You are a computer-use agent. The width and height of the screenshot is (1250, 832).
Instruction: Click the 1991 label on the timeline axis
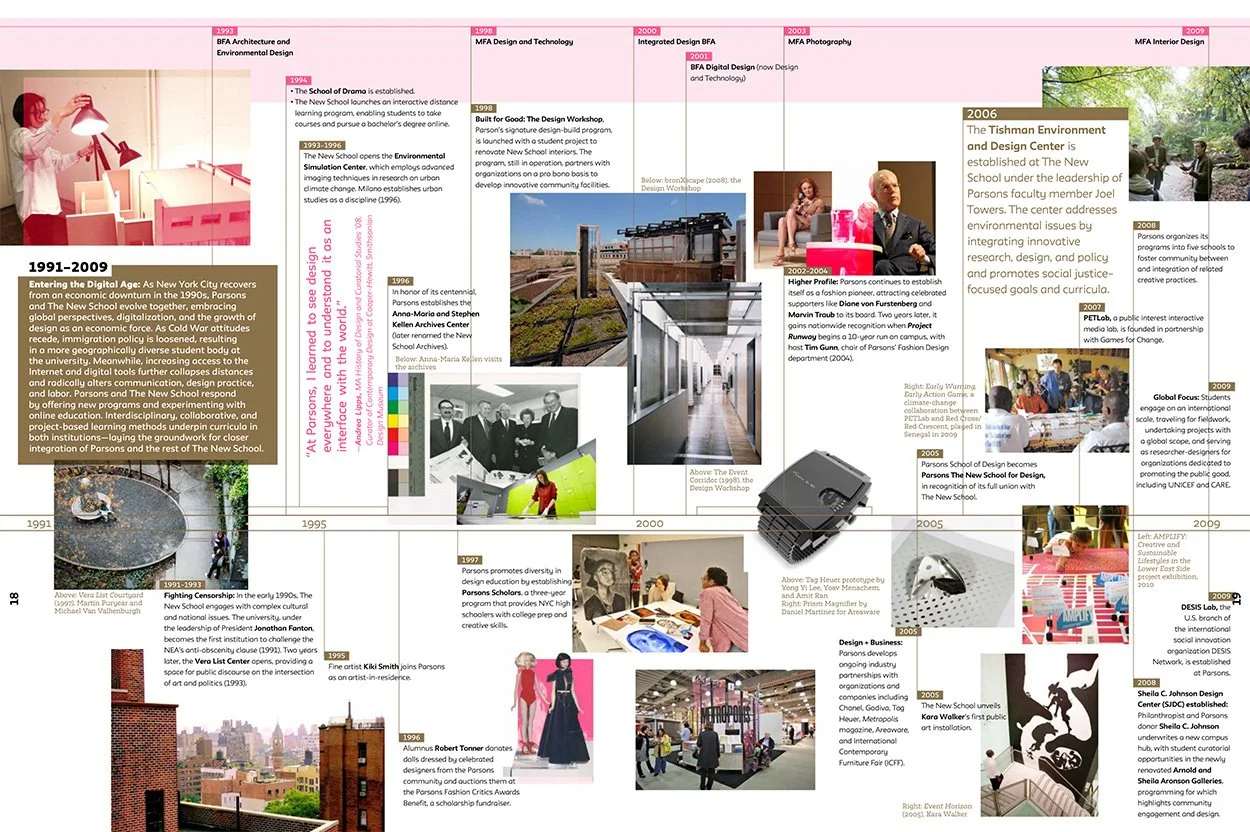coord(39,524)
